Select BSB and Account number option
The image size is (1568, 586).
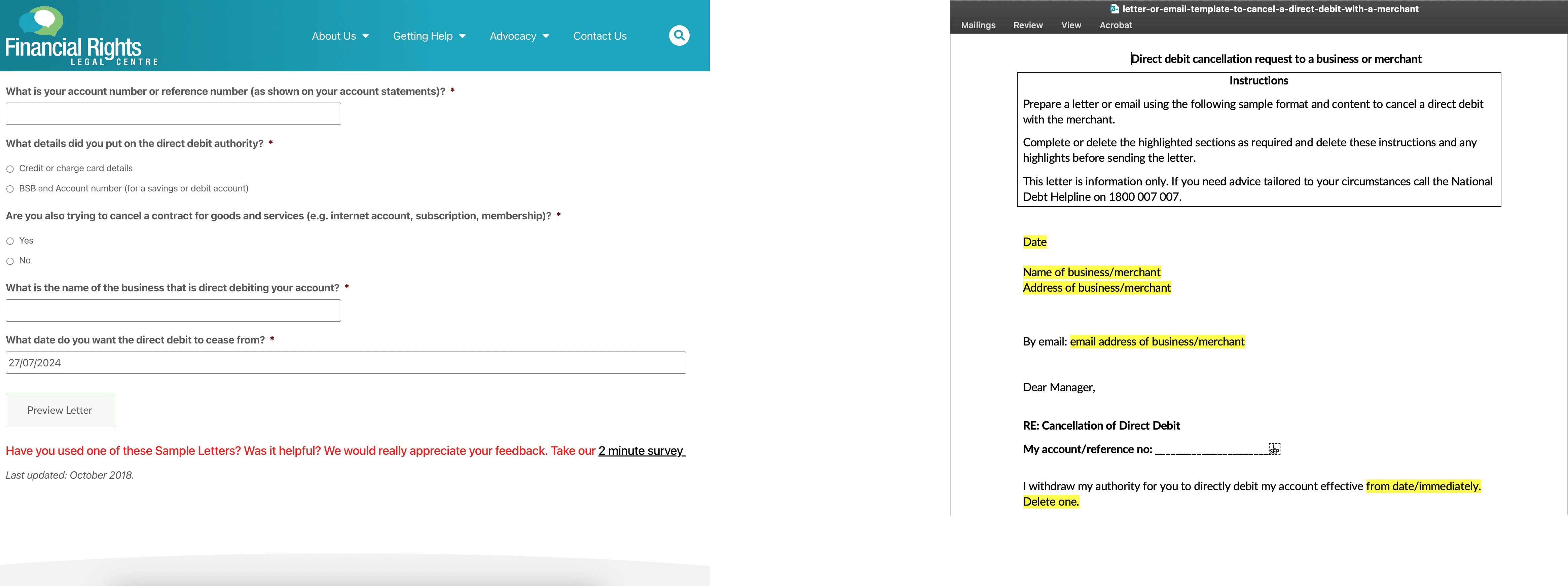10,189
